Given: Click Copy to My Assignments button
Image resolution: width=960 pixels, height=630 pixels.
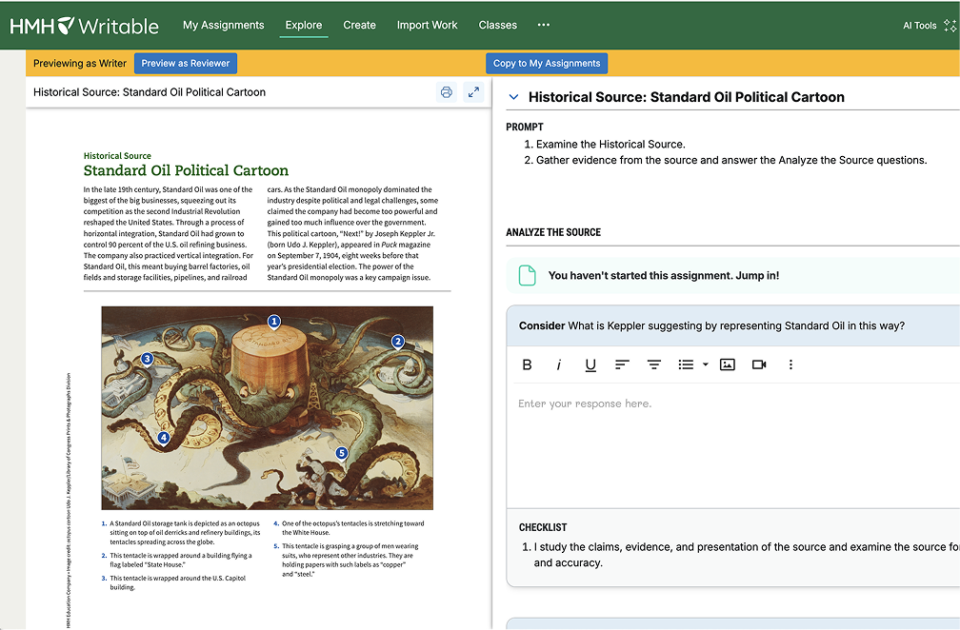Looking at the screenshot, I should [547, 63].
